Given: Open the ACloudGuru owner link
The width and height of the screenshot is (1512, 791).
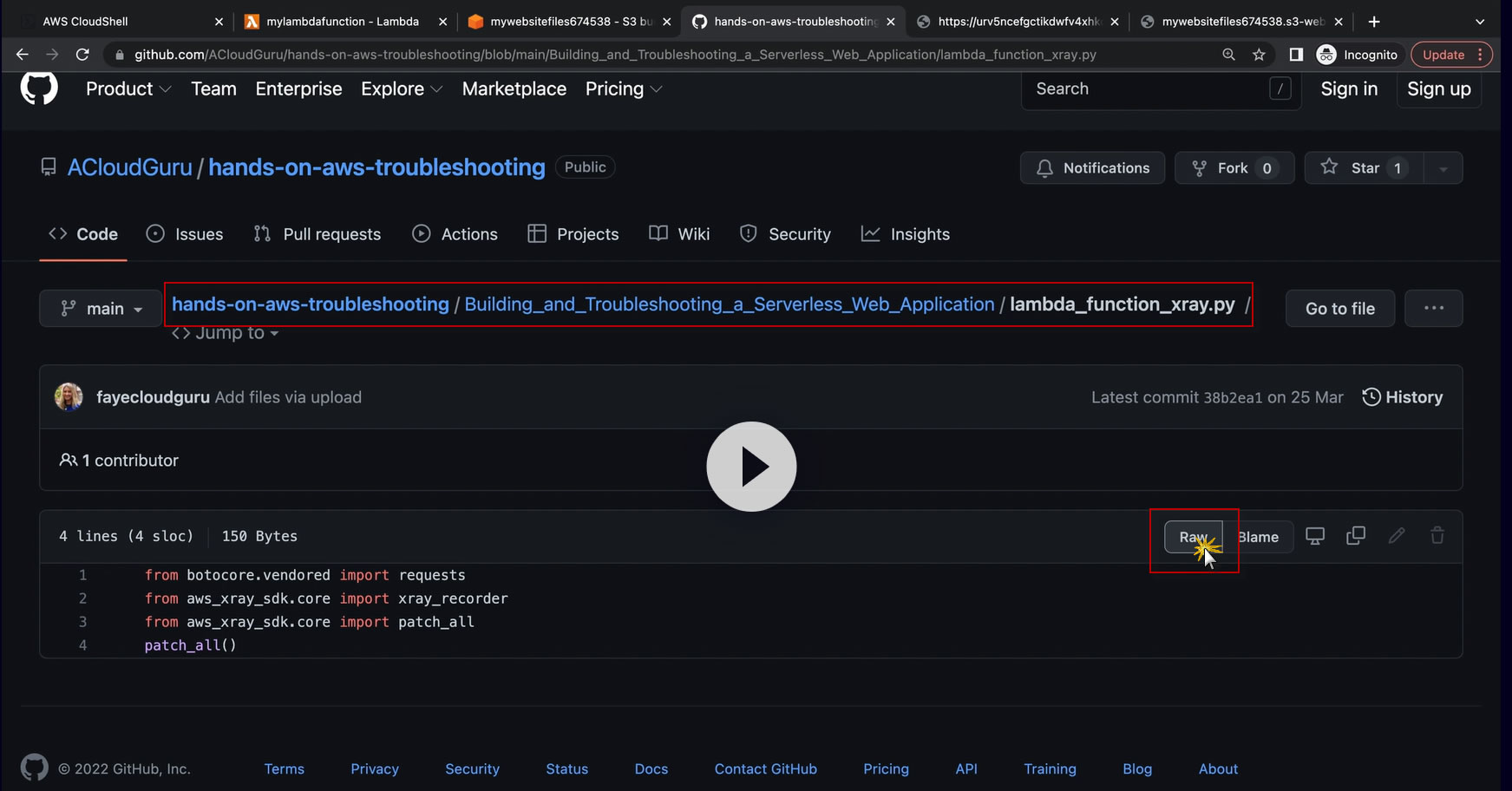Looking at the screenshot, I should point(130,167).
